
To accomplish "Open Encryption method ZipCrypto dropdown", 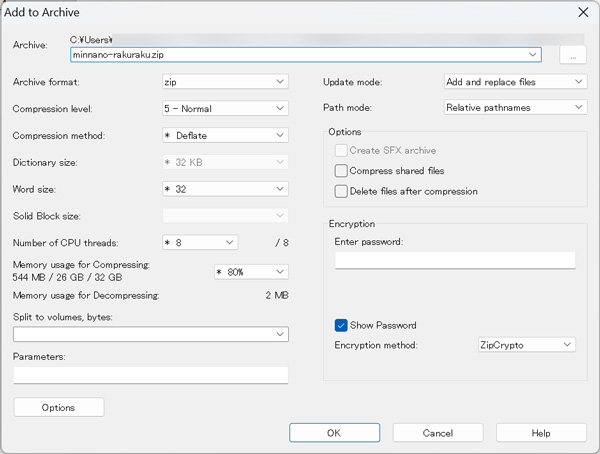I will (527, 345).
